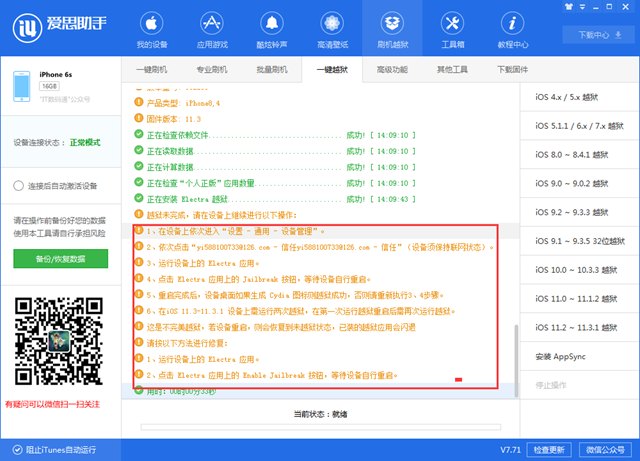Click the progress bar under 当前状态
The height and width of the screenshot is (461, 640).
[x=321, y=427]
